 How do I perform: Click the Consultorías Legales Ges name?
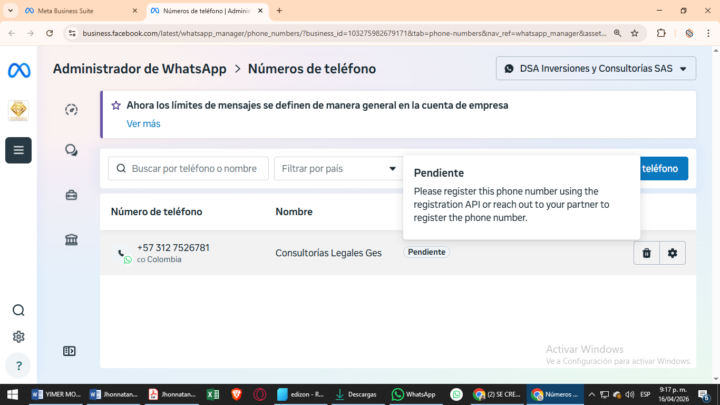328,253
